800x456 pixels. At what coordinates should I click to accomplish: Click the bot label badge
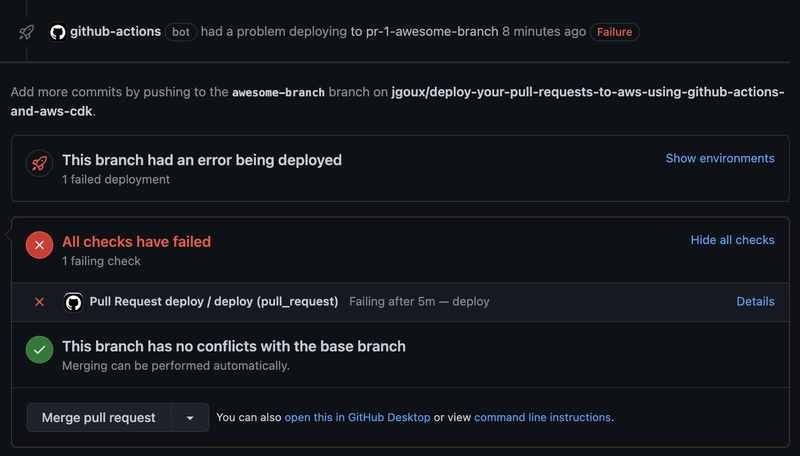tap(181, 32)
